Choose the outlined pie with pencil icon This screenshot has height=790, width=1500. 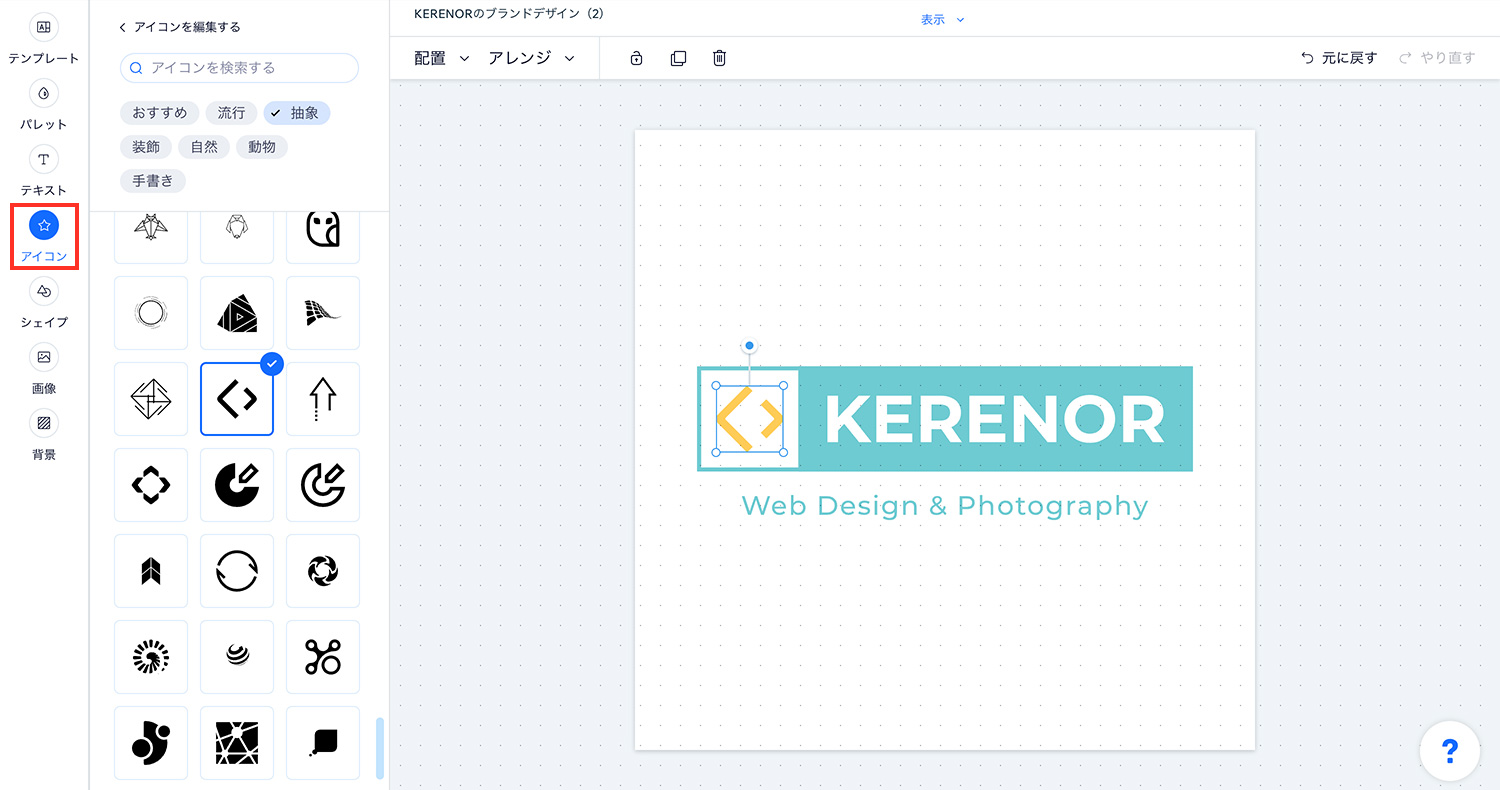click(323, 485)
